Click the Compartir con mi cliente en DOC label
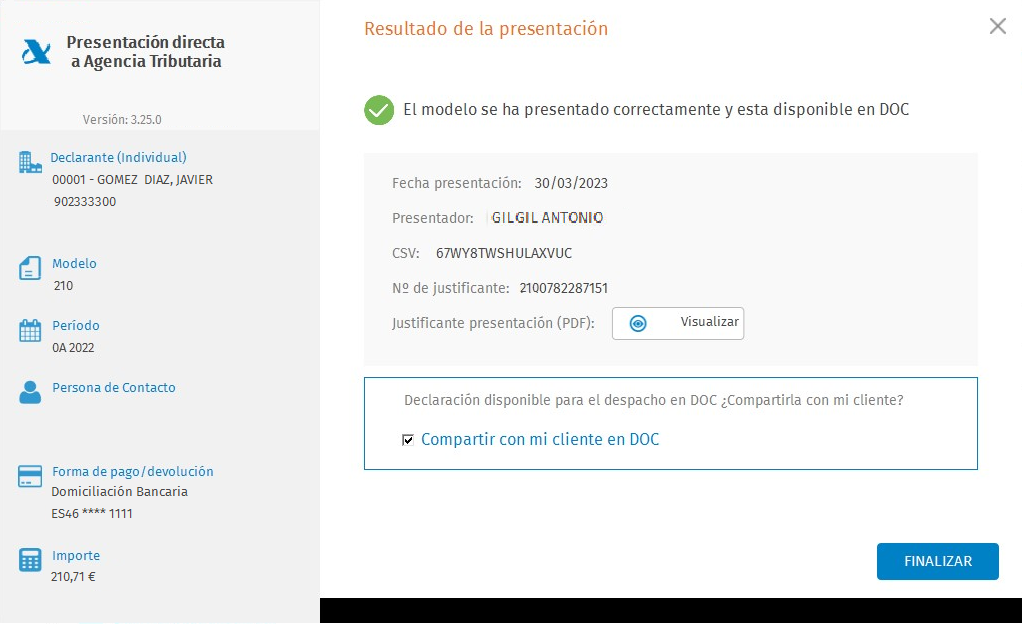 (x=540, y=439)
